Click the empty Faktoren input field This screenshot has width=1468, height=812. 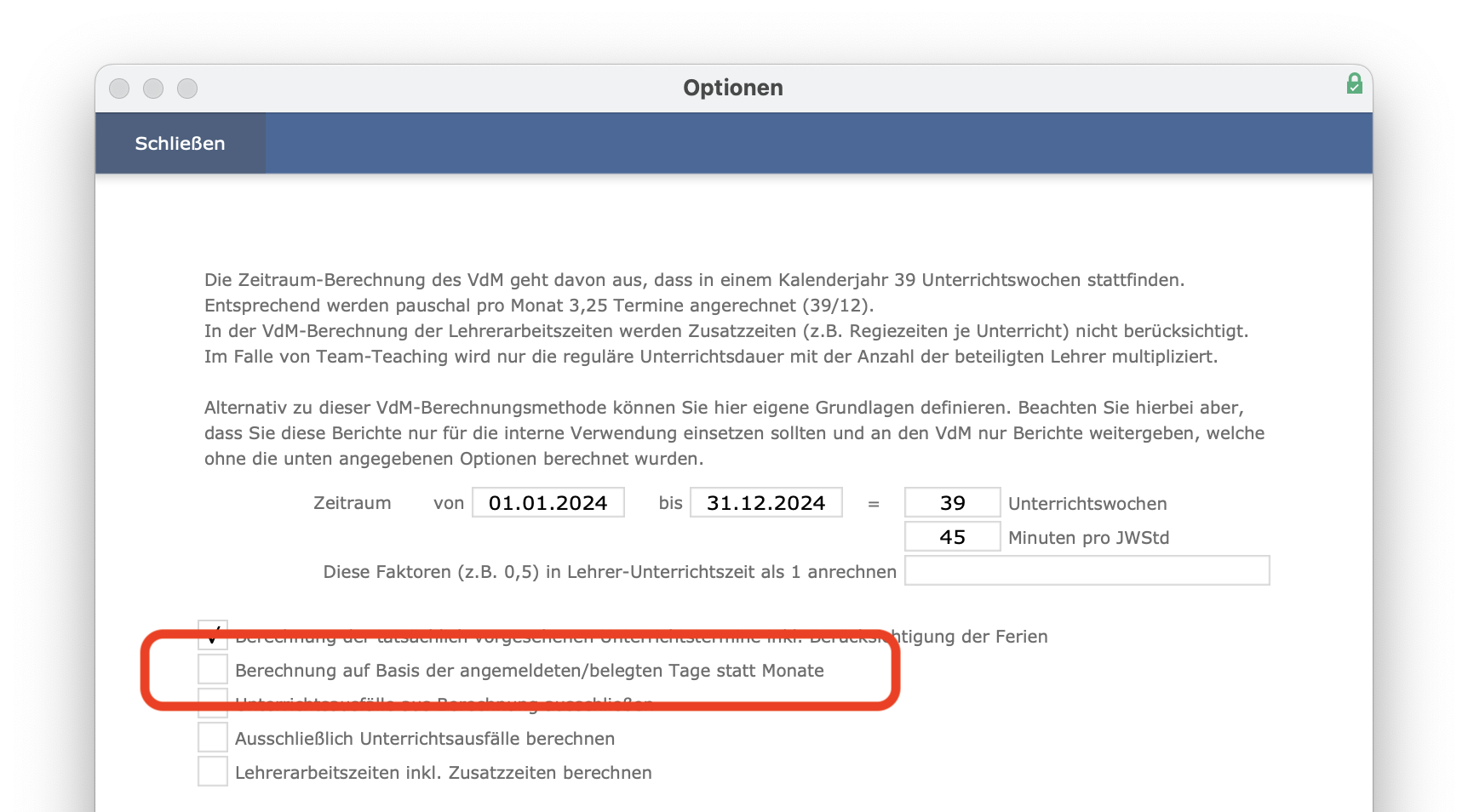[1087, 570]
